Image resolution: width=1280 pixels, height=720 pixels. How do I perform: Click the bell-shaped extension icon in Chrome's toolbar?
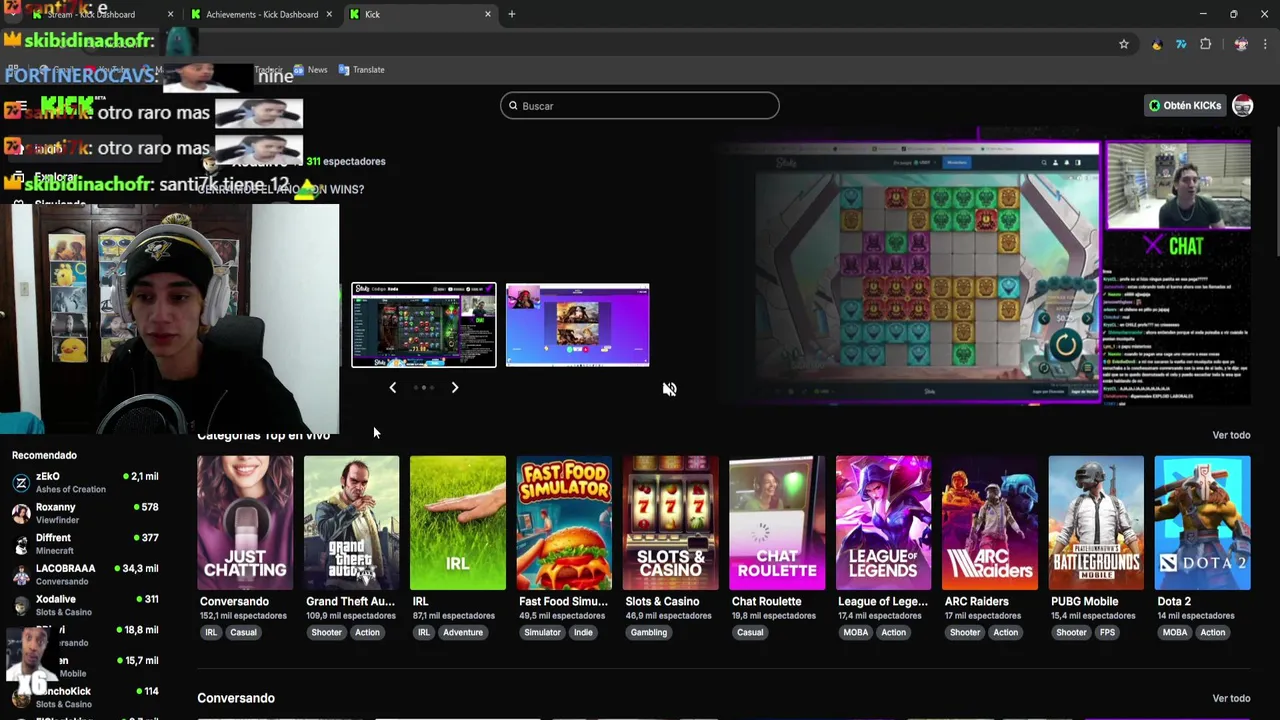(1157, 44)
